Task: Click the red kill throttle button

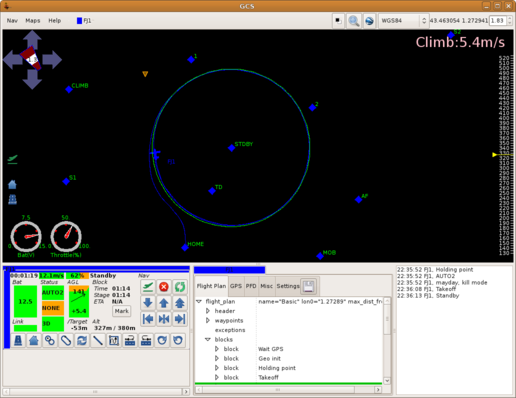Action: (164, 287)
